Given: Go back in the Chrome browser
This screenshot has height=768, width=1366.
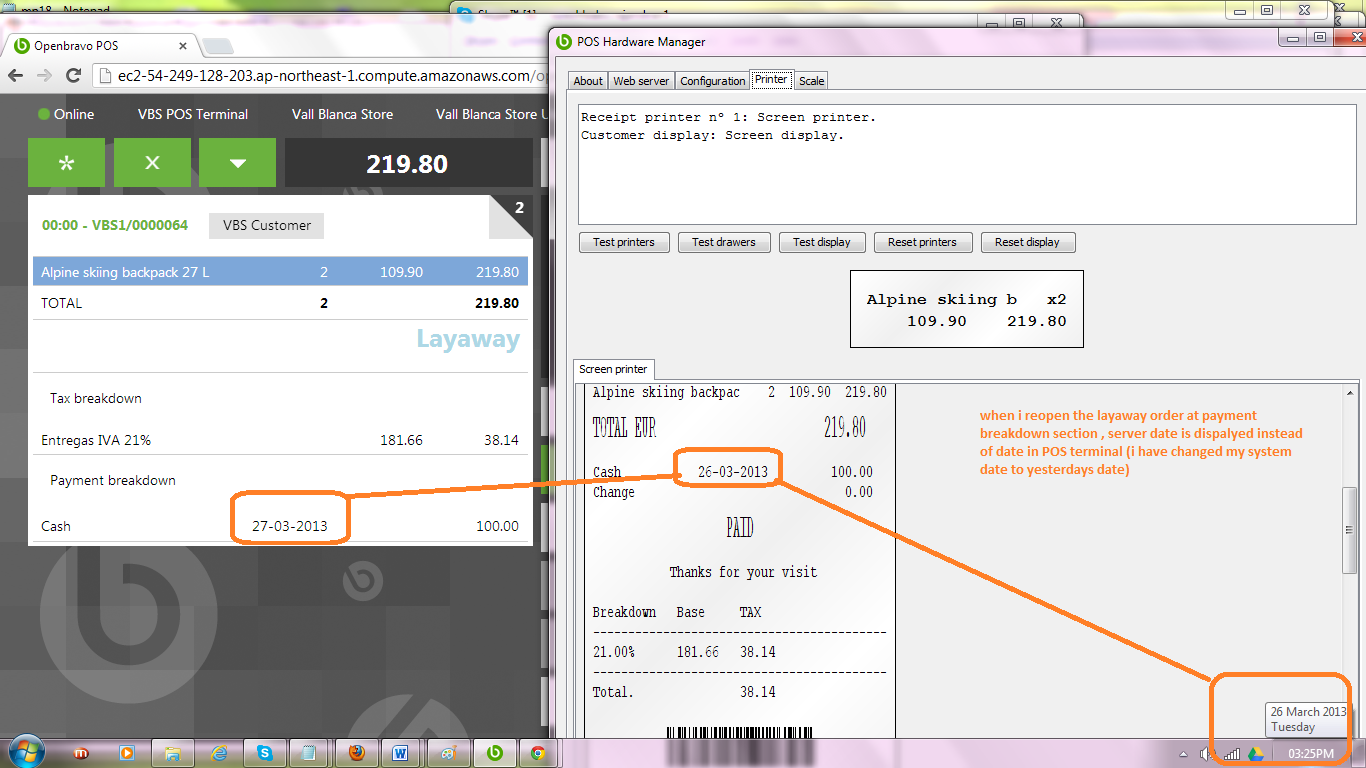Looking at the screenshot, I should click(16, 76).
